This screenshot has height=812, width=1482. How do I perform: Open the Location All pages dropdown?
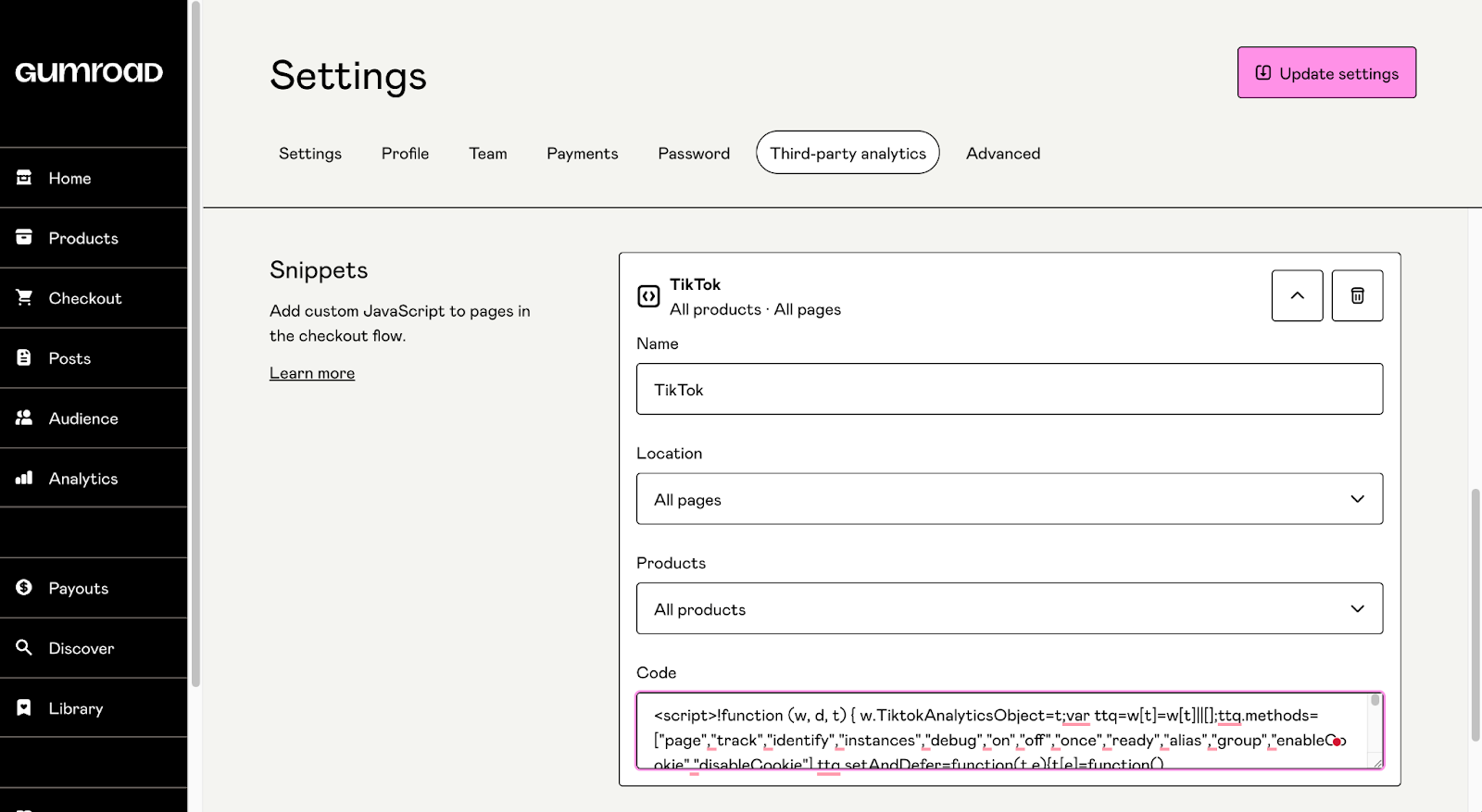click(x=1010, y=499)
